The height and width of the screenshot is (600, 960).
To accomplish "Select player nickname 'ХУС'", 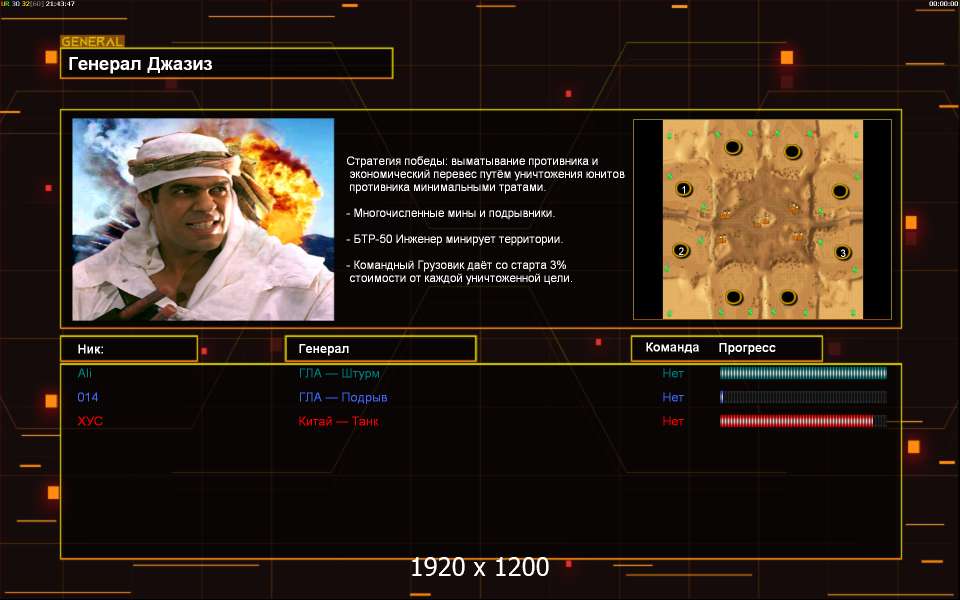I will click(x=90, y=421).
